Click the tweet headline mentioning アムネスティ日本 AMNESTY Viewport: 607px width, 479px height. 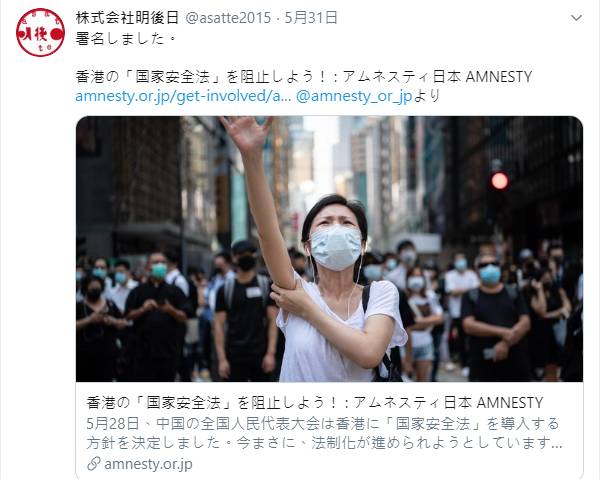click(x=304, y=77)
